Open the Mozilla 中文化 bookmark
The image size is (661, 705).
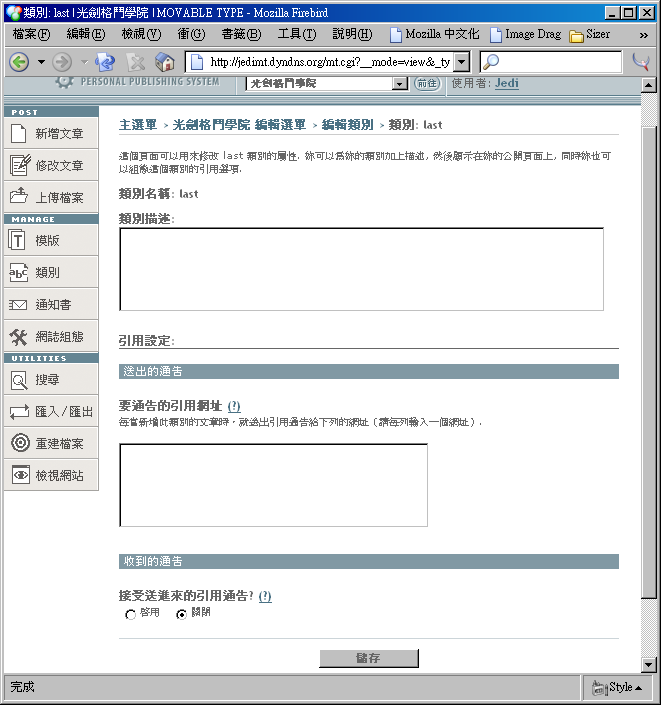(434, 34)
